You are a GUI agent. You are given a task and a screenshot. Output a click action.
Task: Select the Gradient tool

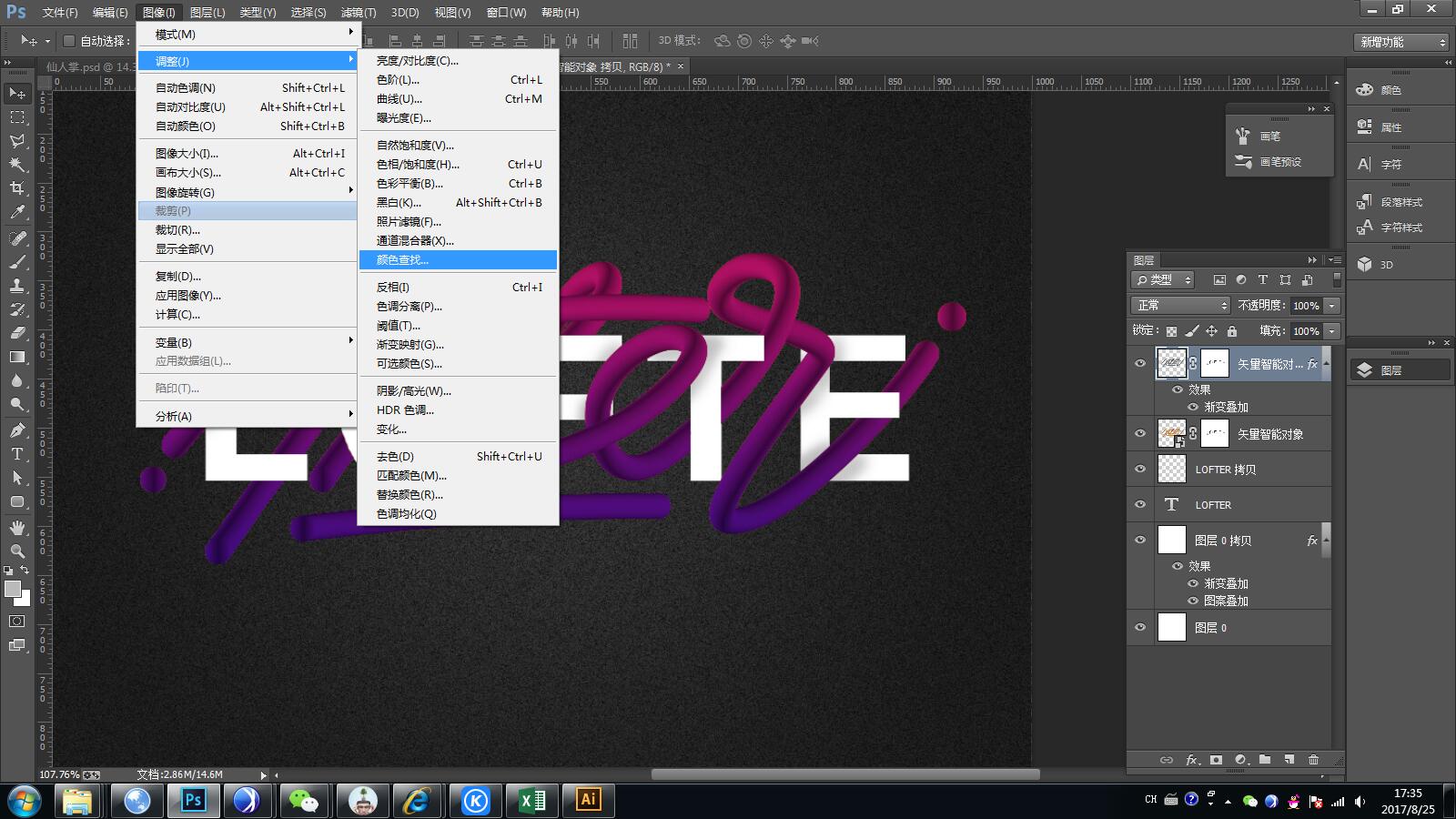[x=17, y=357]
